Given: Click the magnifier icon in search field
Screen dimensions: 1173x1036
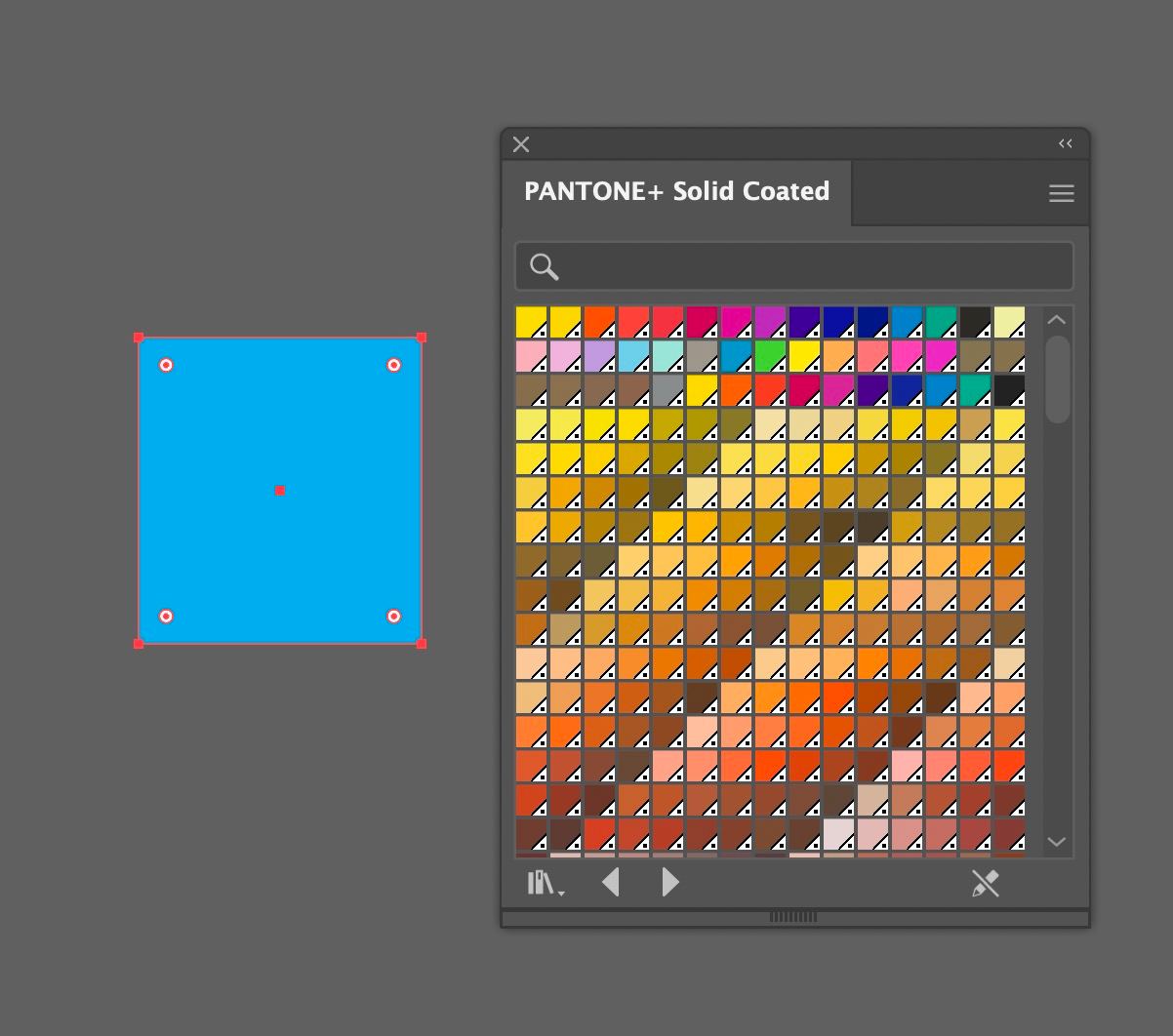Looking at the screenshot, I should [x=544, y=266].
